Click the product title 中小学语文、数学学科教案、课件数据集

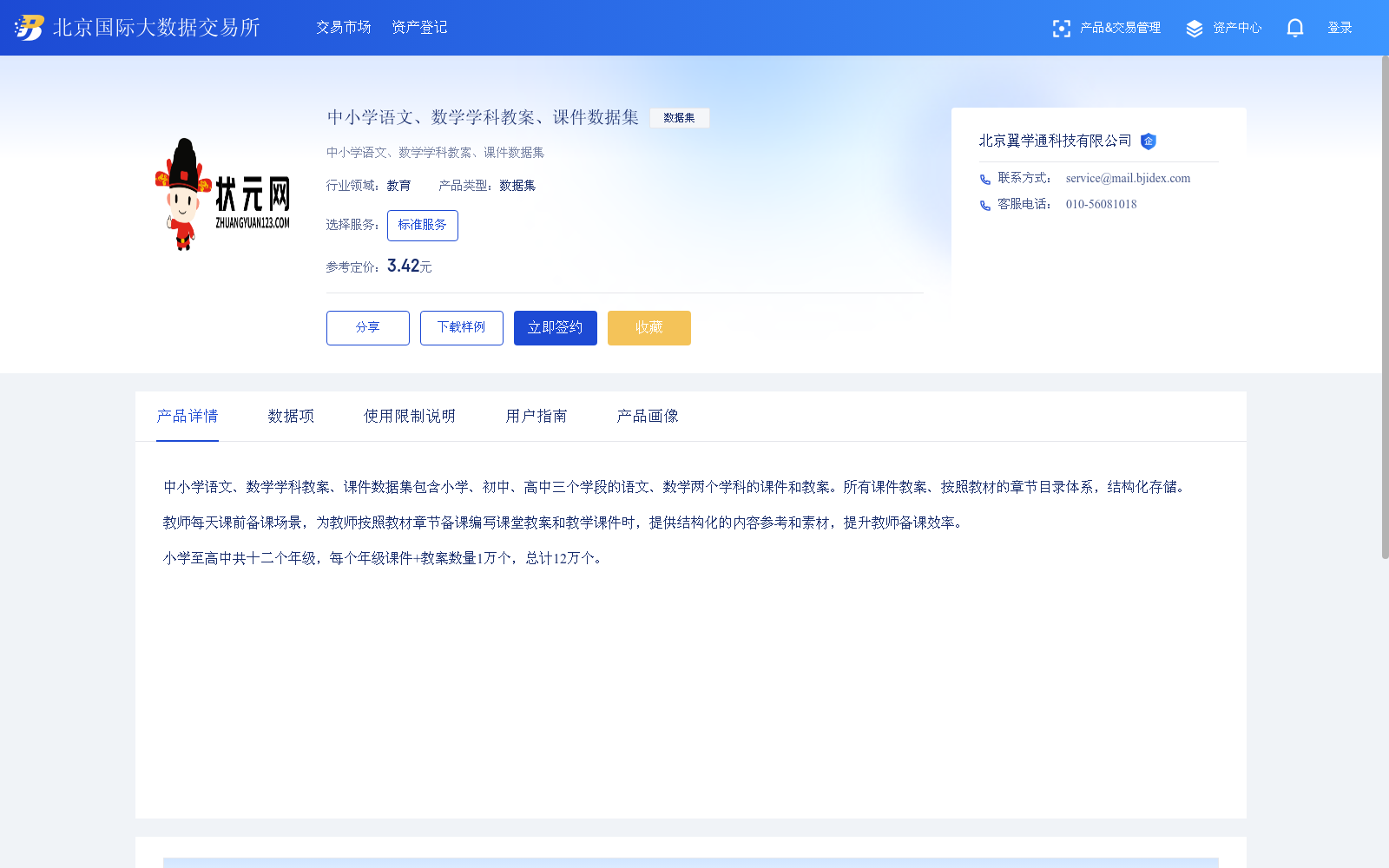coord(483,117)
